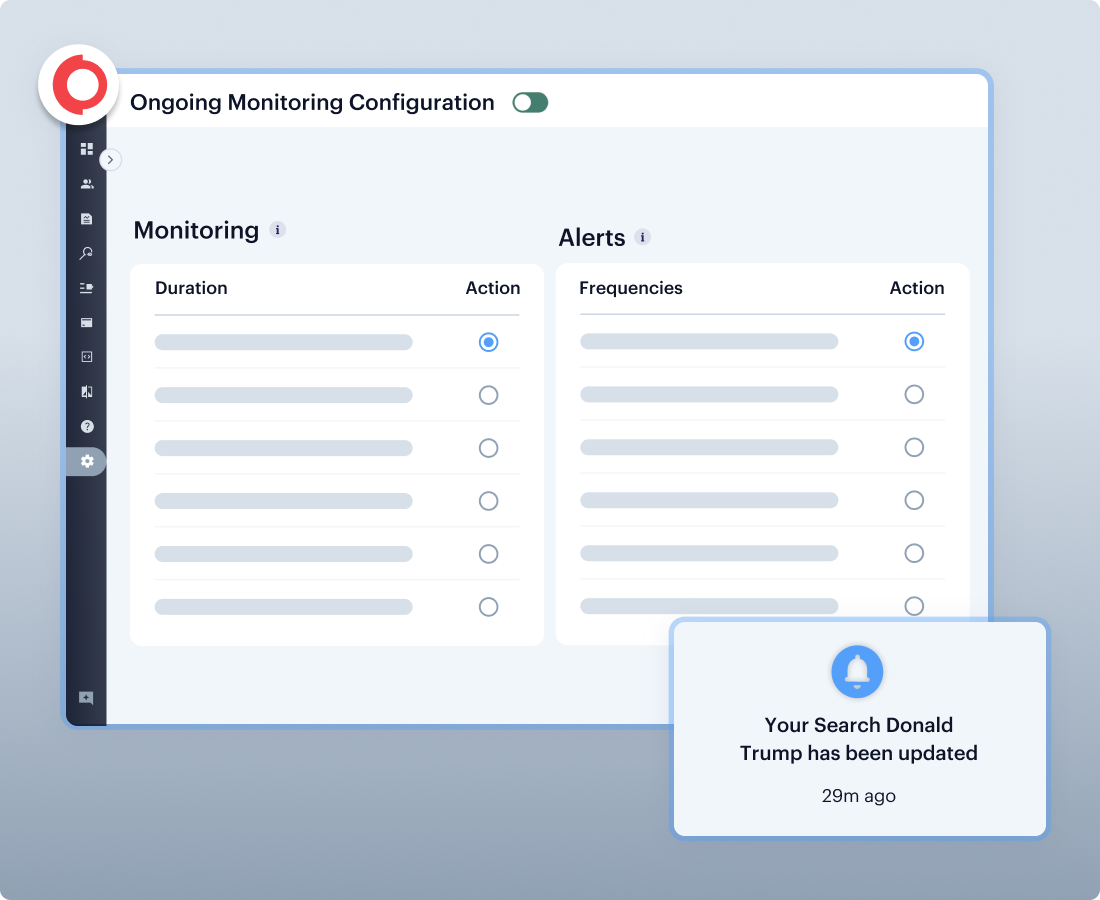Viewport: 1100px width, 900px height.
Task: Open the users icon in sidebar
Action: 87,184
